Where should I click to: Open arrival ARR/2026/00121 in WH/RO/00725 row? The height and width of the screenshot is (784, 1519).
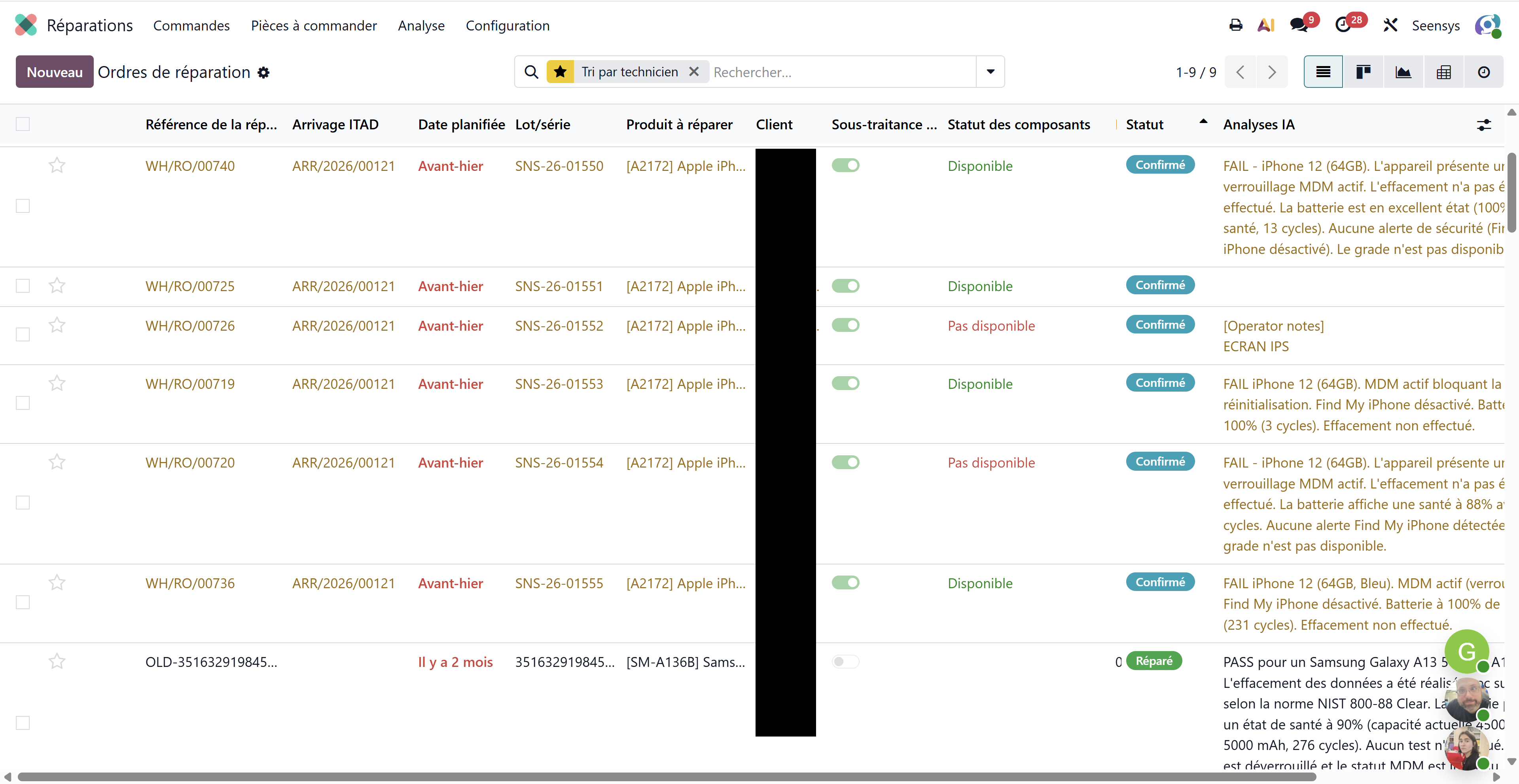pos(343,286)
